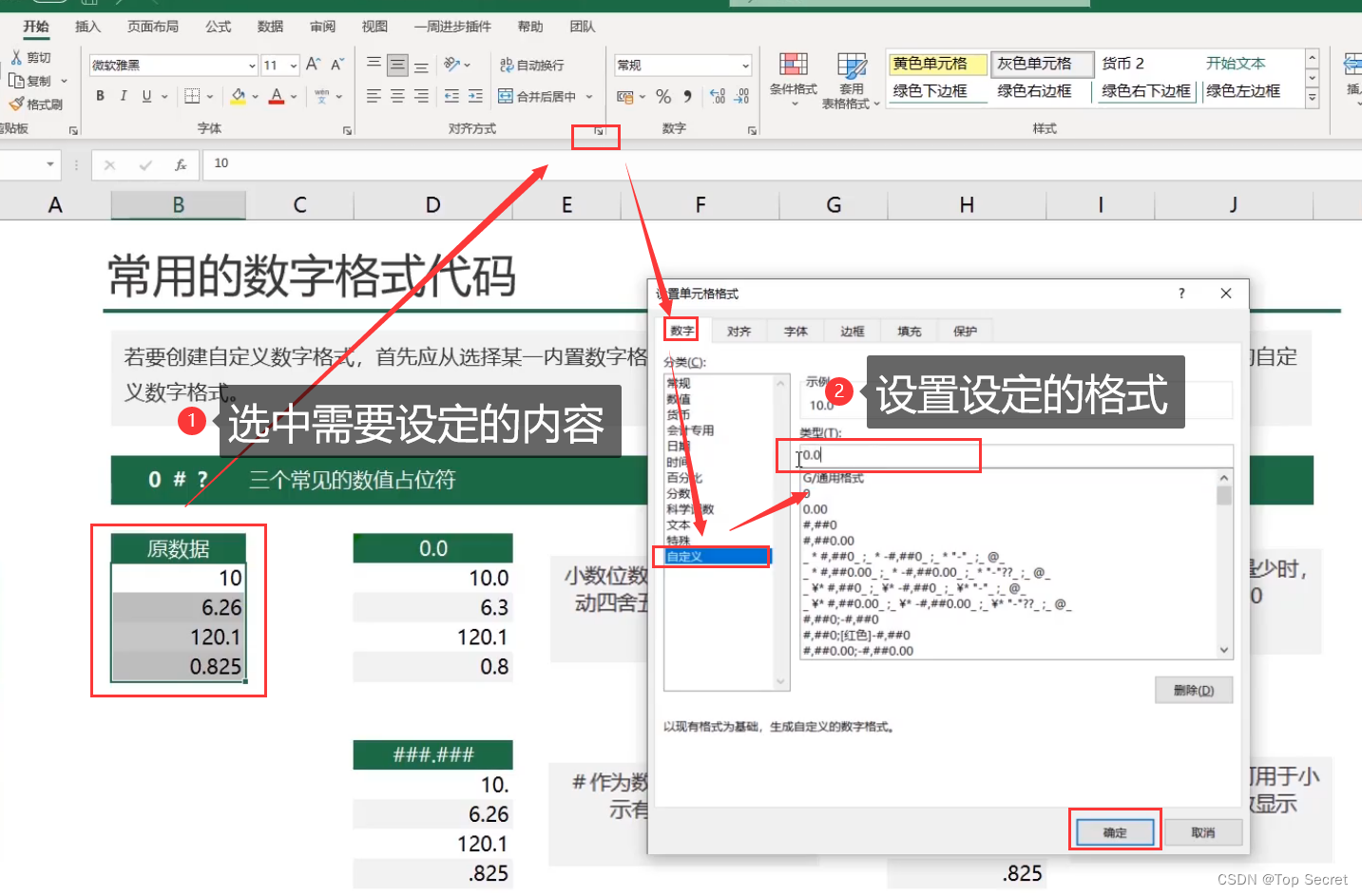The image size is (1362, 896).
Task: Open the font size dropdown (11)
Action: click(294, 66)
